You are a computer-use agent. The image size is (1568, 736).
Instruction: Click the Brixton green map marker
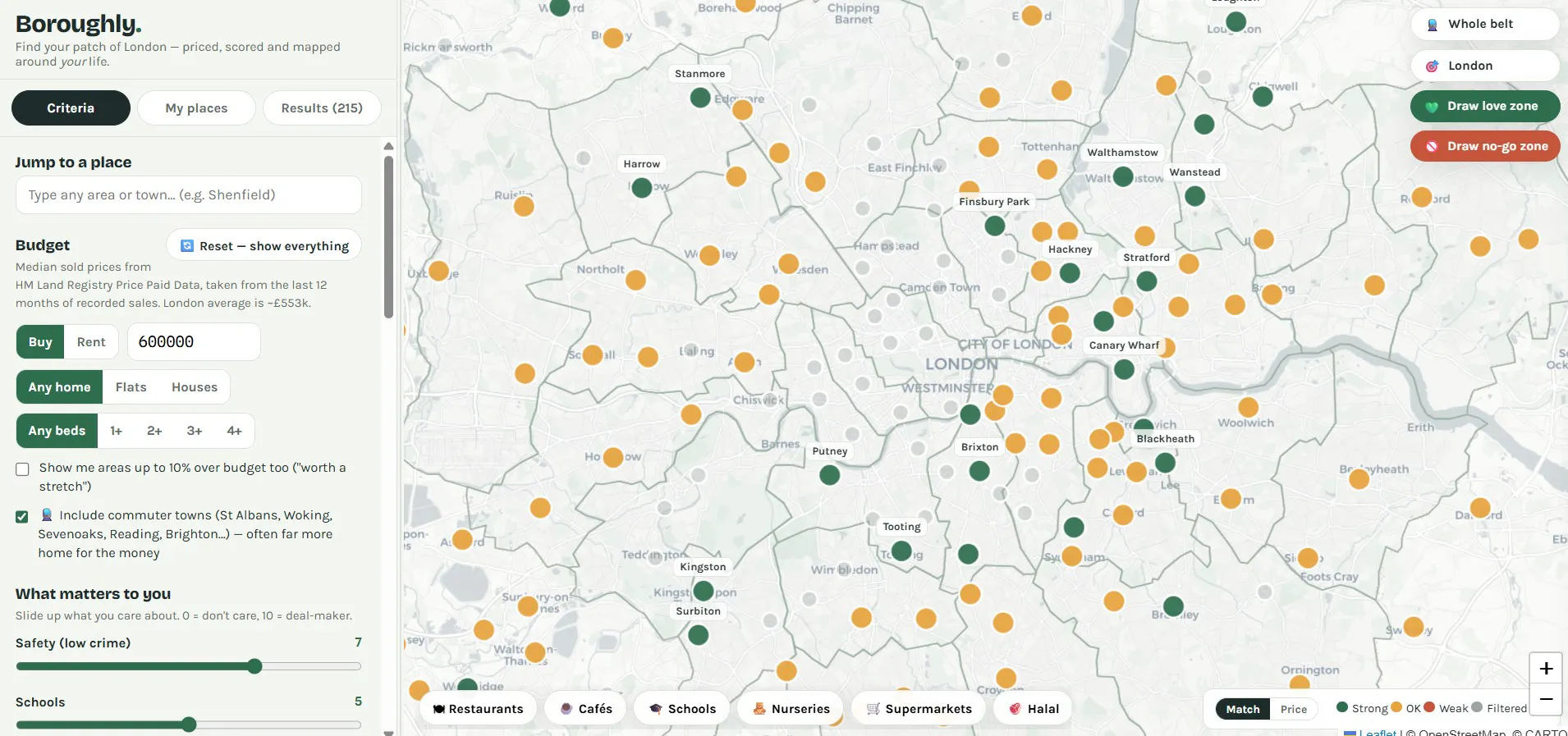coord(979,471)
